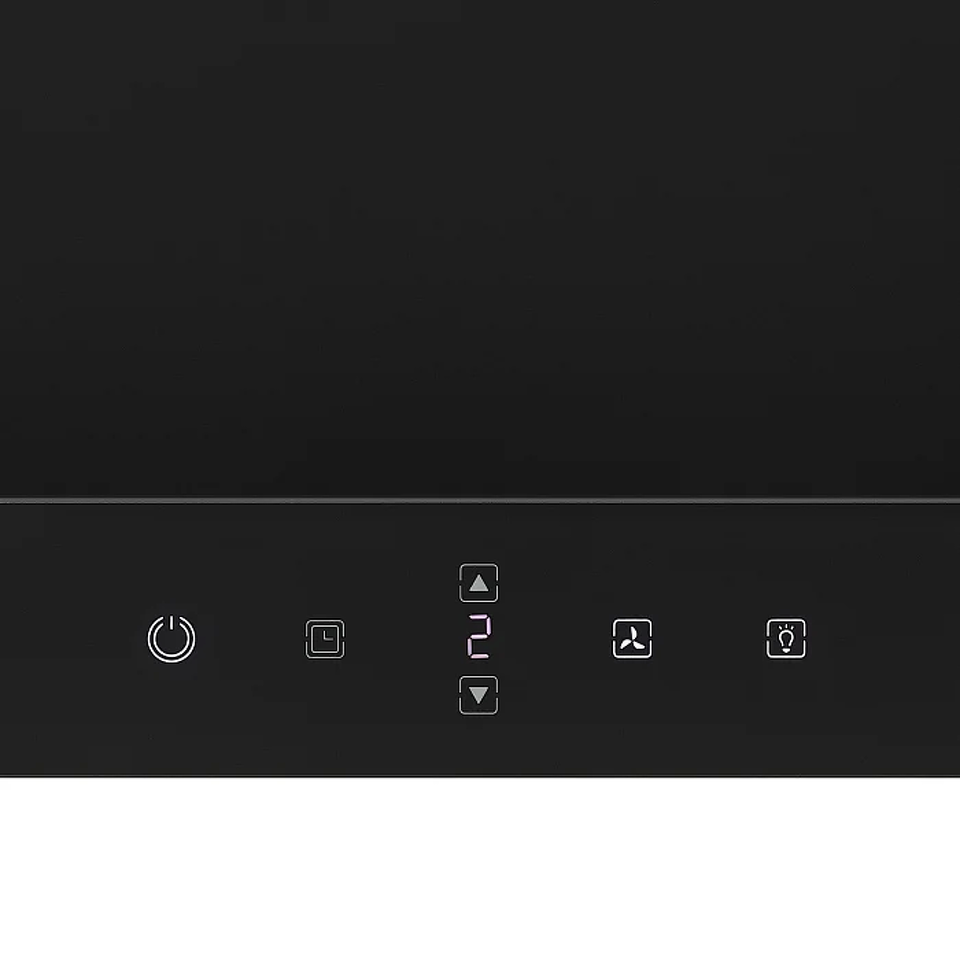
Task: Switch on the three-blade fan control
Action: [x=632, y=639]
